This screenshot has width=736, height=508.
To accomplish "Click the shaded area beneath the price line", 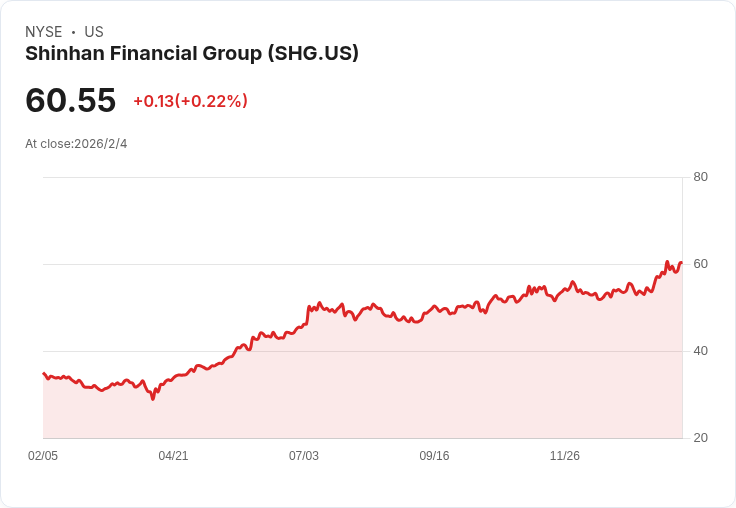I will tap(400, 390).
